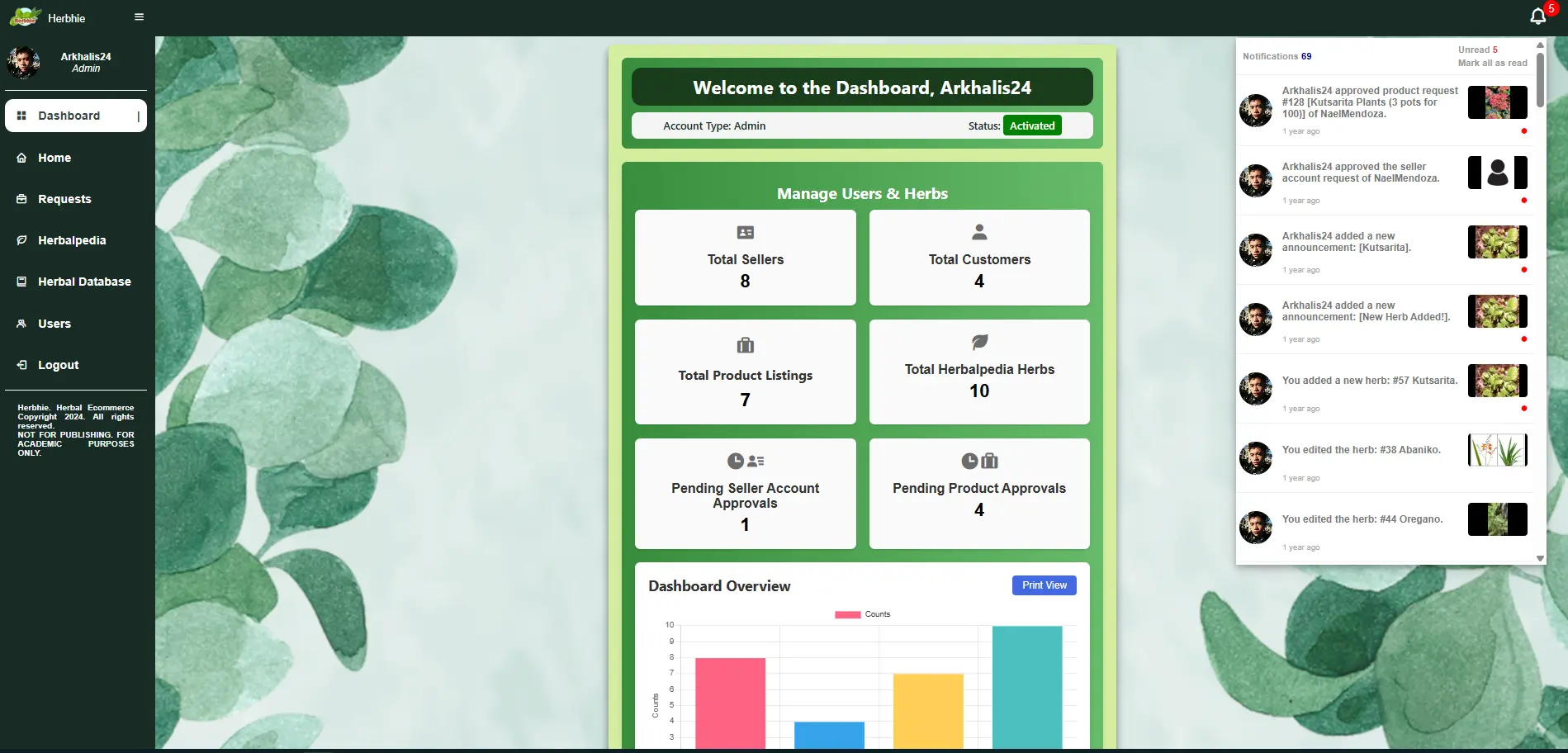Open the notification bell
The image size is (1568, 753).
1537,17
